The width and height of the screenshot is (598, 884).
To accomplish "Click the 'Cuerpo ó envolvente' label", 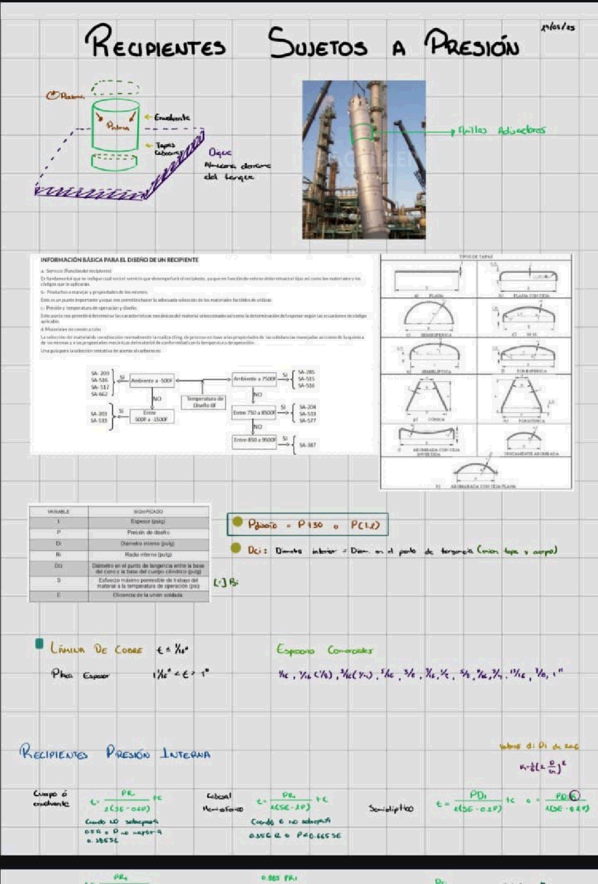I will click(x=51, y=799).
